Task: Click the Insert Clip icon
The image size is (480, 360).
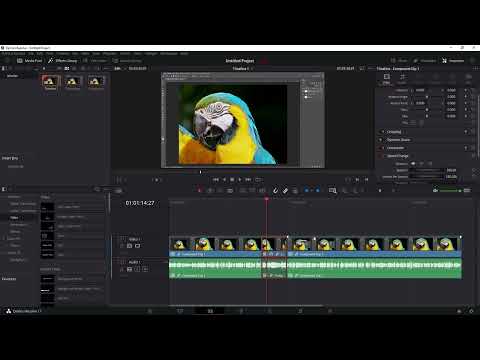Action: coord(243,190)
